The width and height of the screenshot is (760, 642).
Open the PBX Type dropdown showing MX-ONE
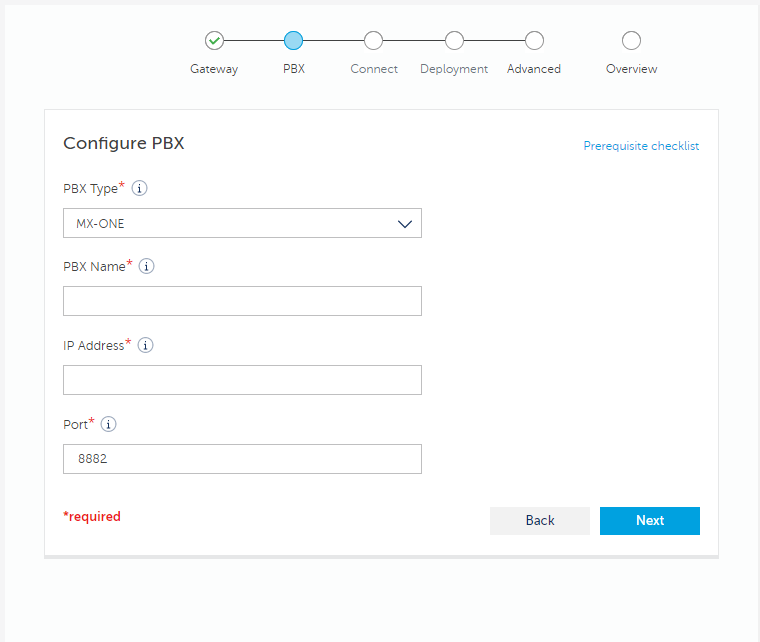[242, 223]
